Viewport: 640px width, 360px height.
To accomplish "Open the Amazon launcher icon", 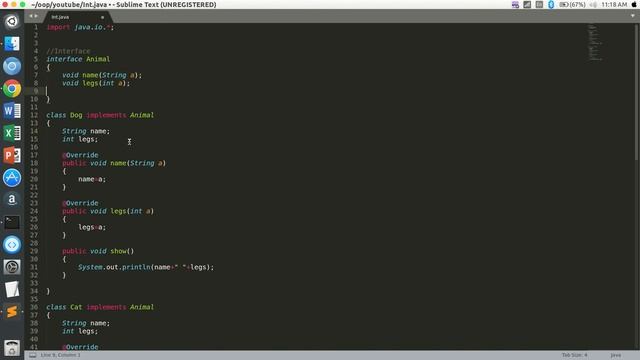I will coord(12,200).
